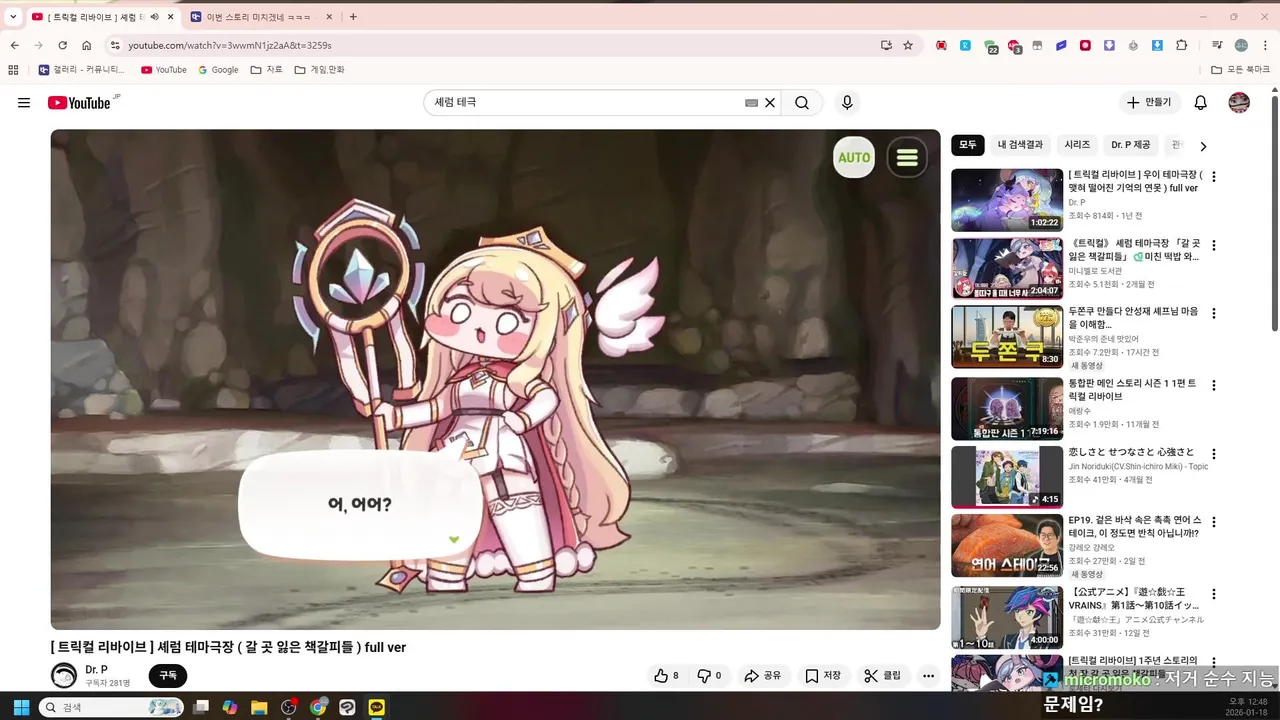Switch to the 이번 스토리 미치겠네 tab
Image resolution: width=1280 pixels, height=720 pixels.
point(258,17)
